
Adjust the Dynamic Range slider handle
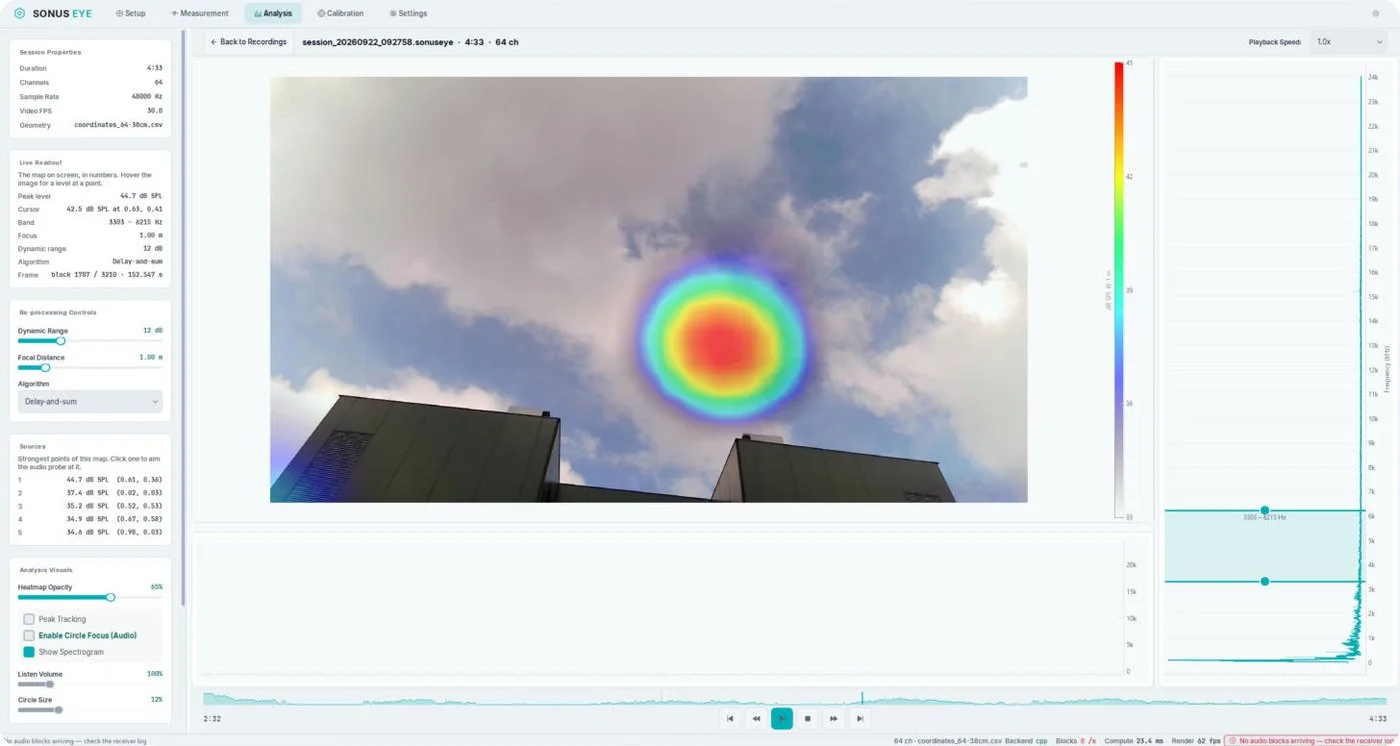[x=60, y=341]
